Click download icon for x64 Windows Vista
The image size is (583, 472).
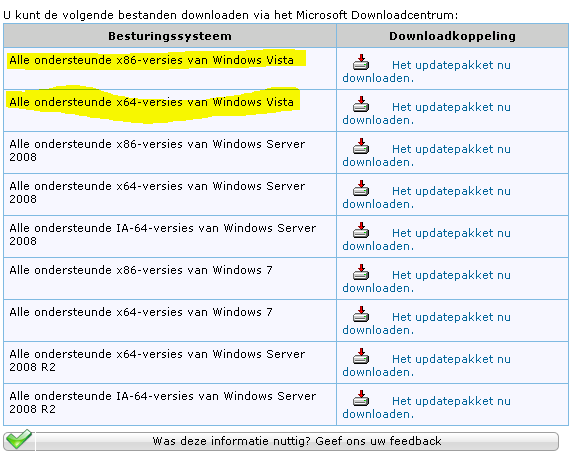point(361,104)
